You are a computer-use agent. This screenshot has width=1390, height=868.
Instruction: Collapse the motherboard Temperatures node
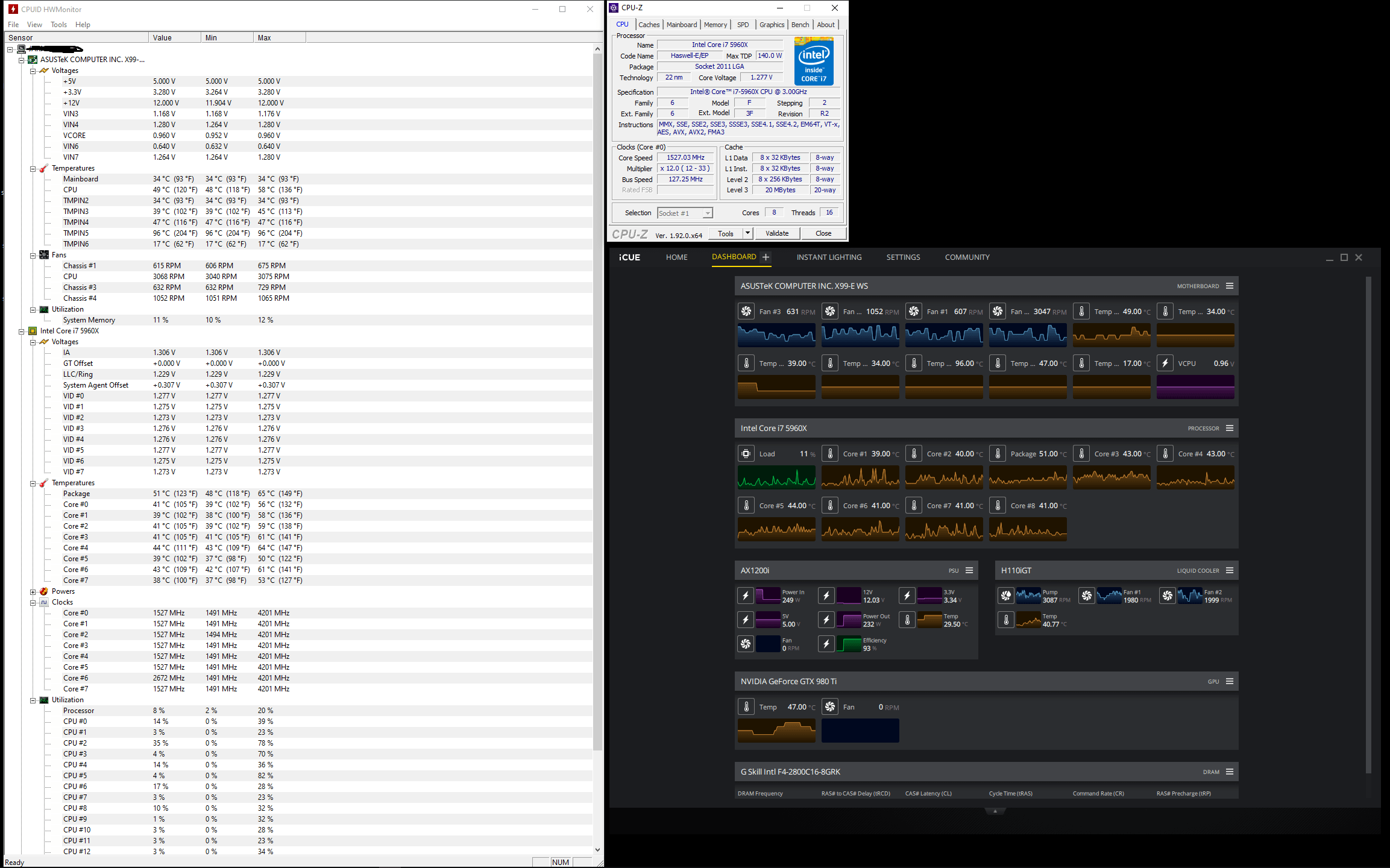tap(33, 169)
